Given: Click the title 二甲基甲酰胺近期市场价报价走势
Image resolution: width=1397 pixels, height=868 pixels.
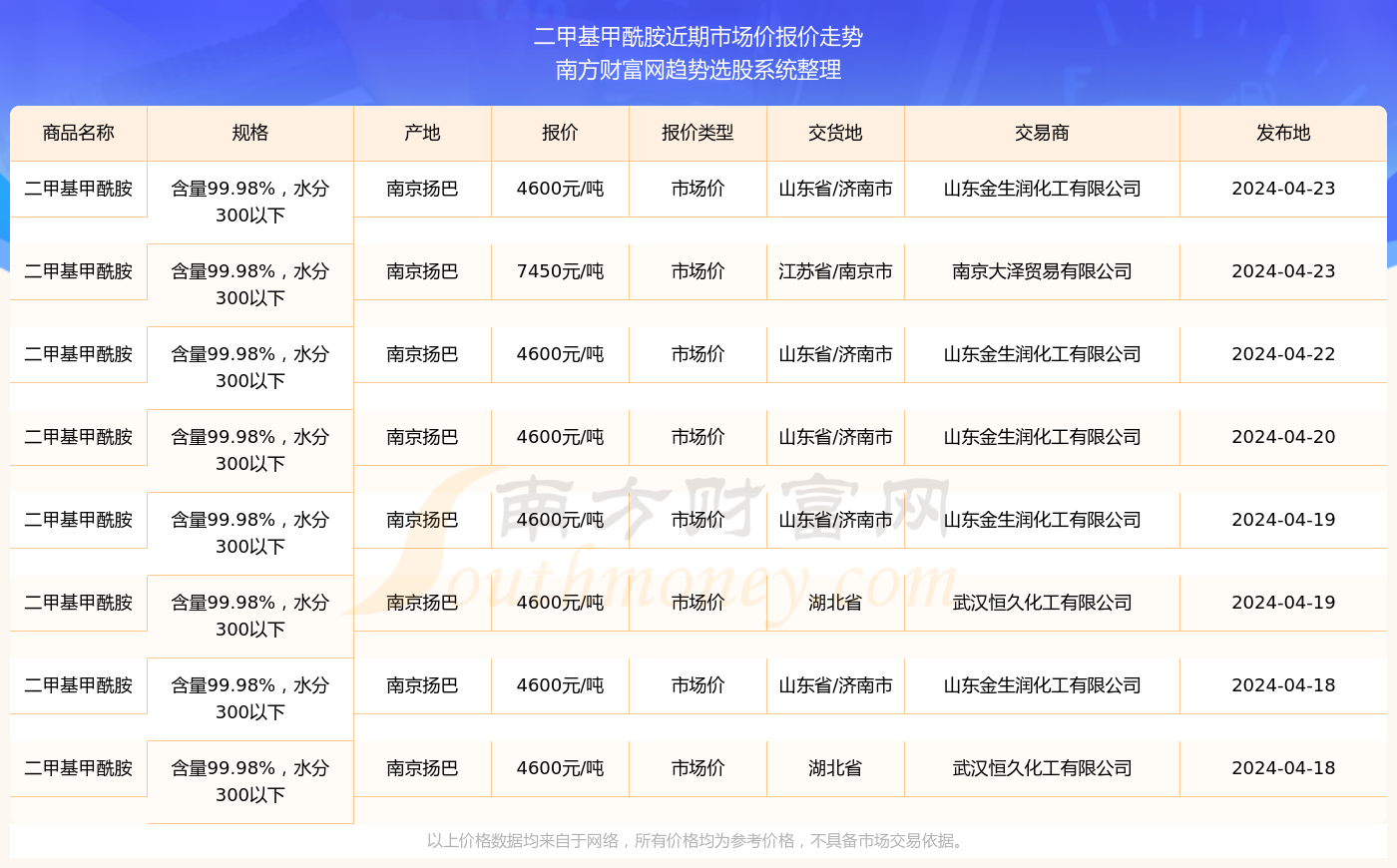Looking at the screenshot, I should coord(698,37).
